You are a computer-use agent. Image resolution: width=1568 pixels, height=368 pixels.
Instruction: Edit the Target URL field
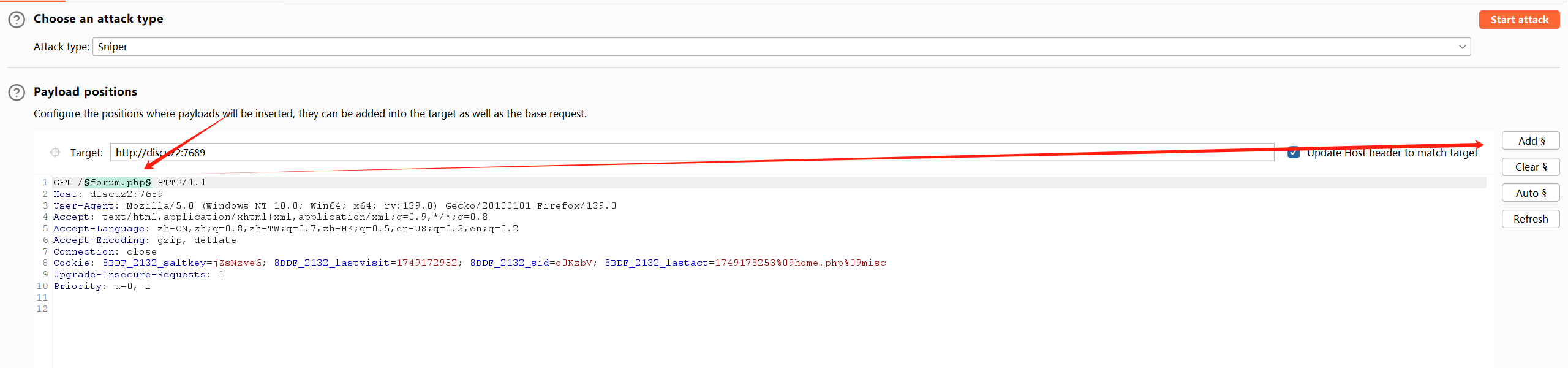(x=692, y=153)
